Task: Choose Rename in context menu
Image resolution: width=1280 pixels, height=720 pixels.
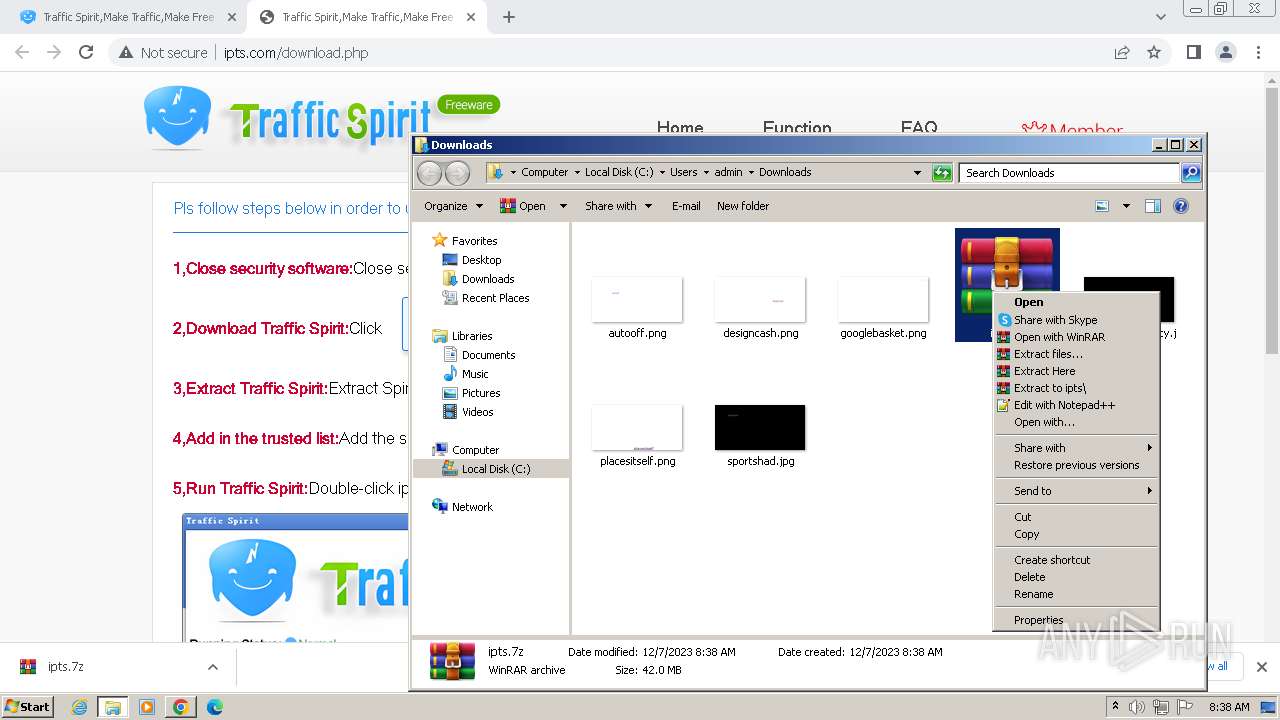Action: (x=1075, y=594)
